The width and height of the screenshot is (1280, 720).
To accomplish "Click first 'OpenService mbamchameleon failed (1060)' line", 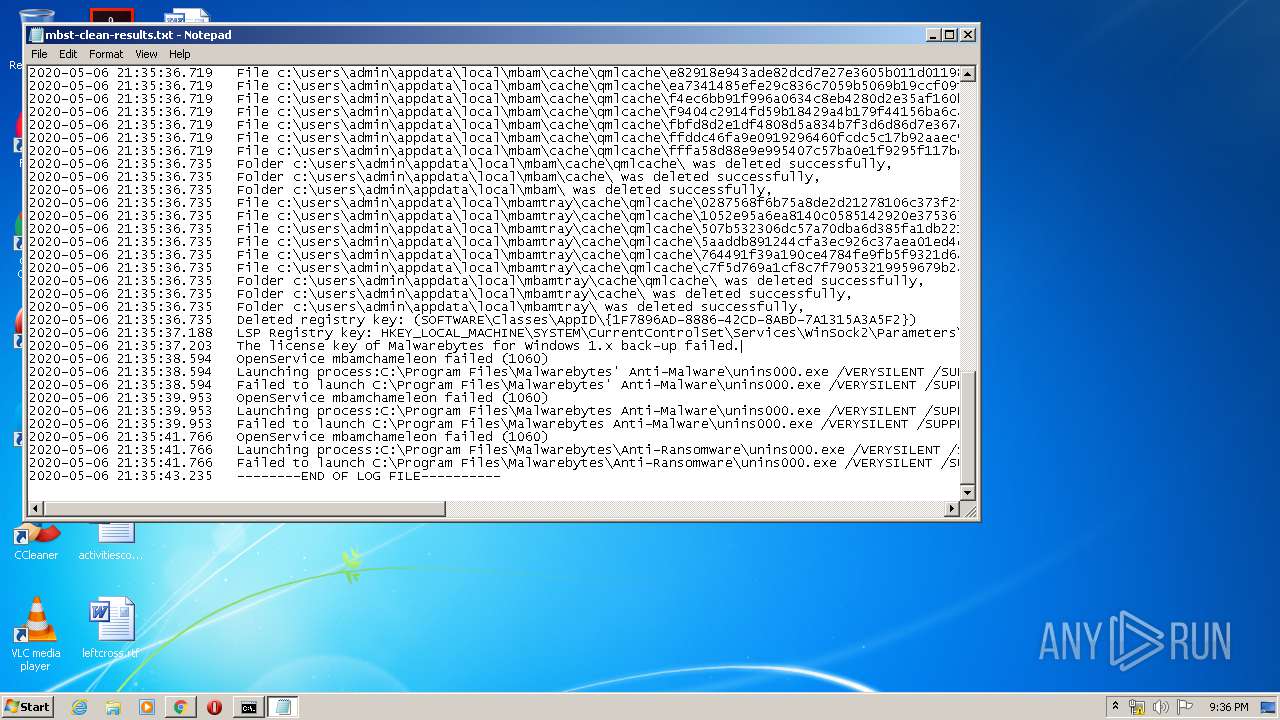I will 288,359.
